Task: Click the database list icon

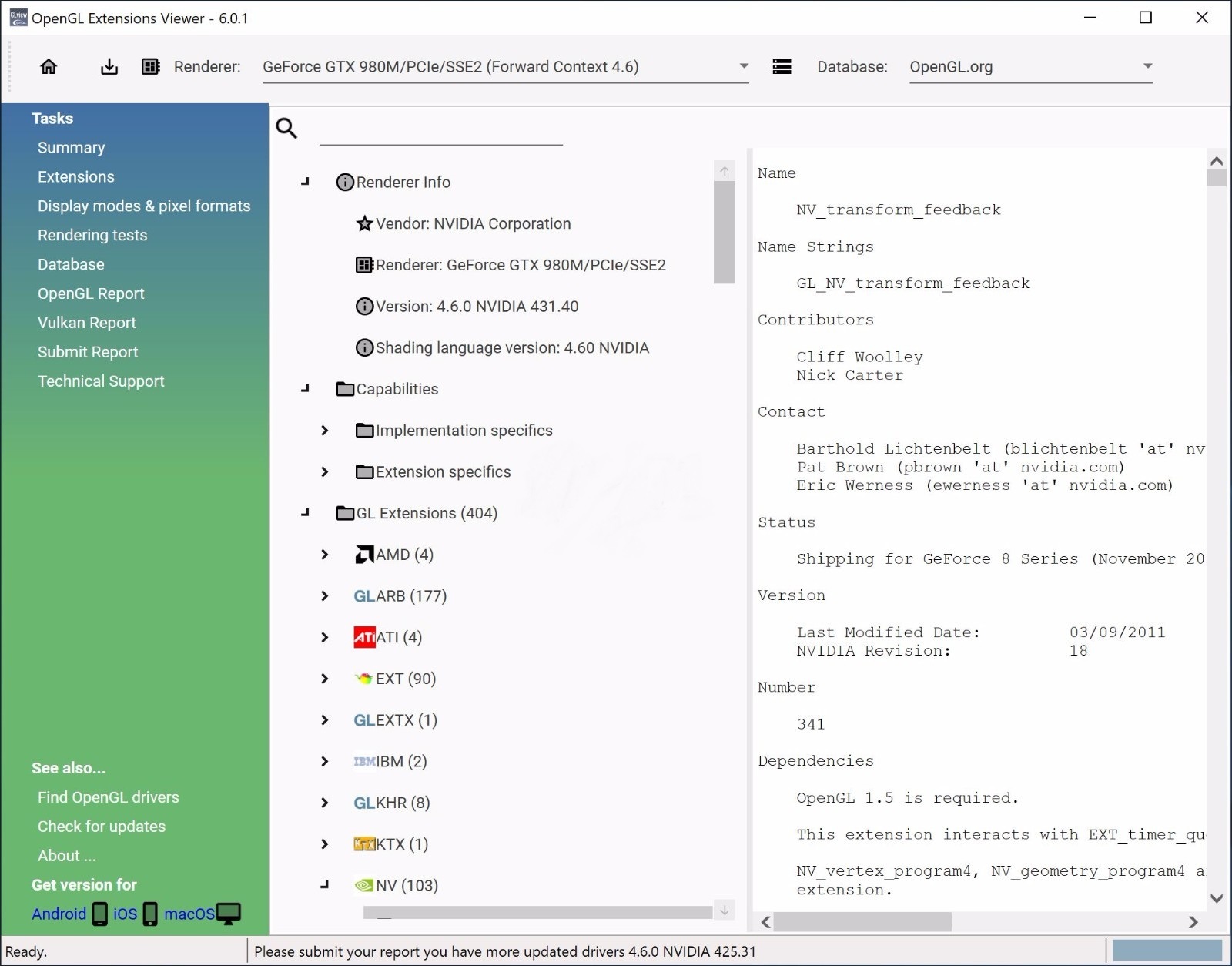Action: [782, 67]
